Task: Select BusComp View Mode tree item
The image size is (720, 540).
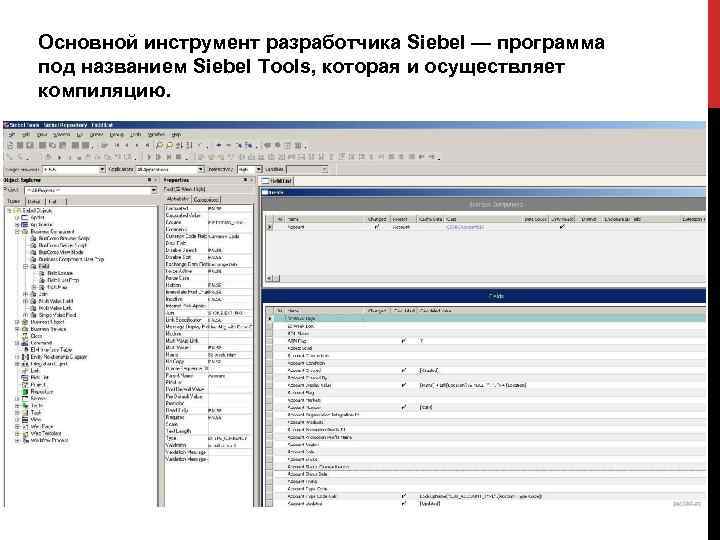Action: 61,253
